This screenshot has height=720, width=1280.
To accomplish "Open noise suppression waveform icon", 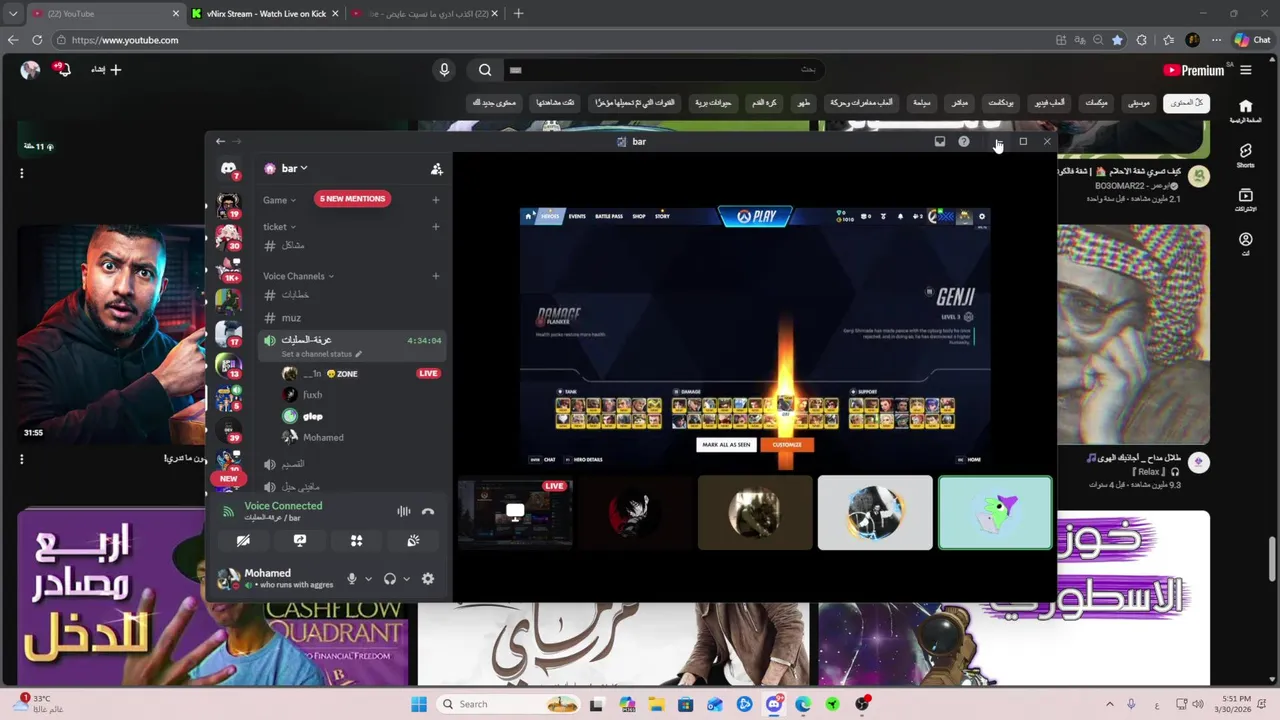I will click(403, 511).
